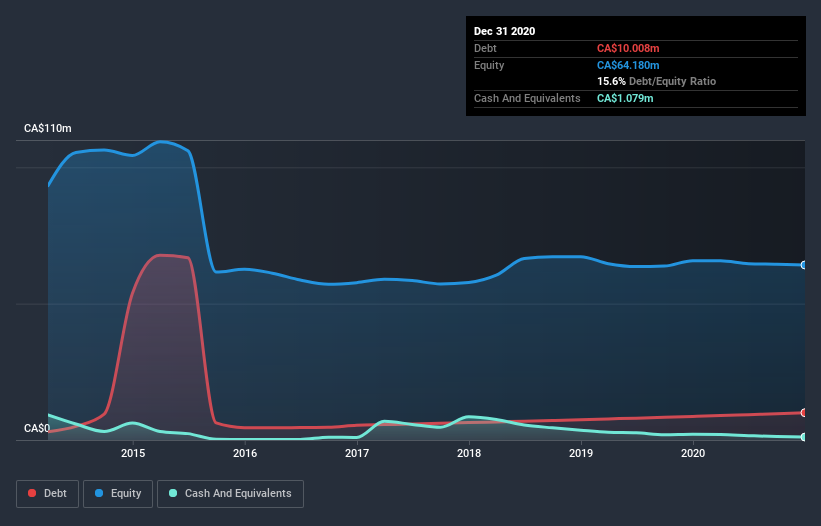
Task: Toggle the Equity series legend button
Action: point(118,494)
